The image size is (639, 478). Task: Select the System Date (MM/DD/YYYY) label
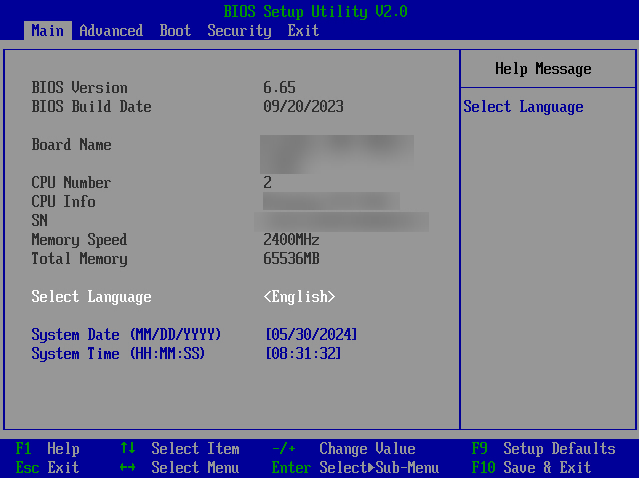[x=126, y=335]
